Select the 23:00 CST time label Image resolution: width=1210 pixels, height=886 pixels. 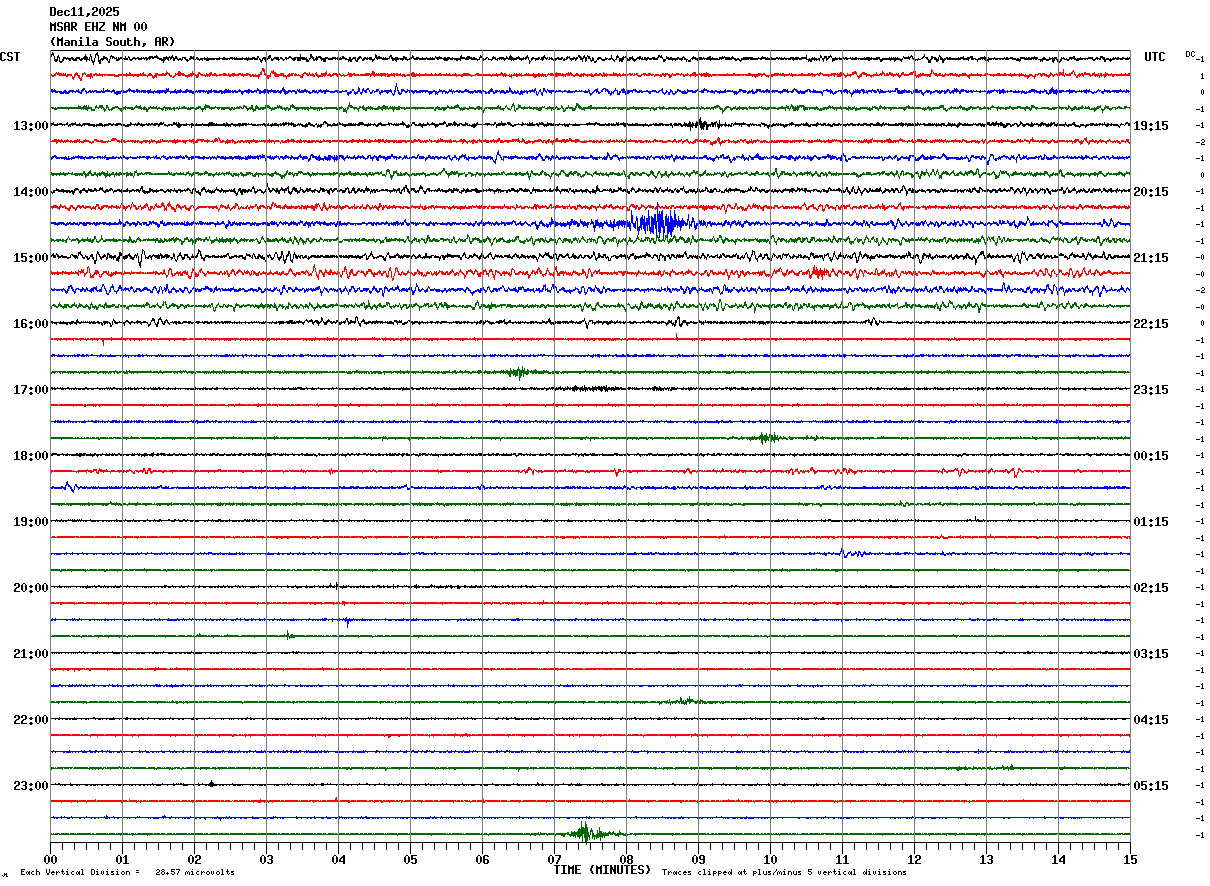[30, 786]
